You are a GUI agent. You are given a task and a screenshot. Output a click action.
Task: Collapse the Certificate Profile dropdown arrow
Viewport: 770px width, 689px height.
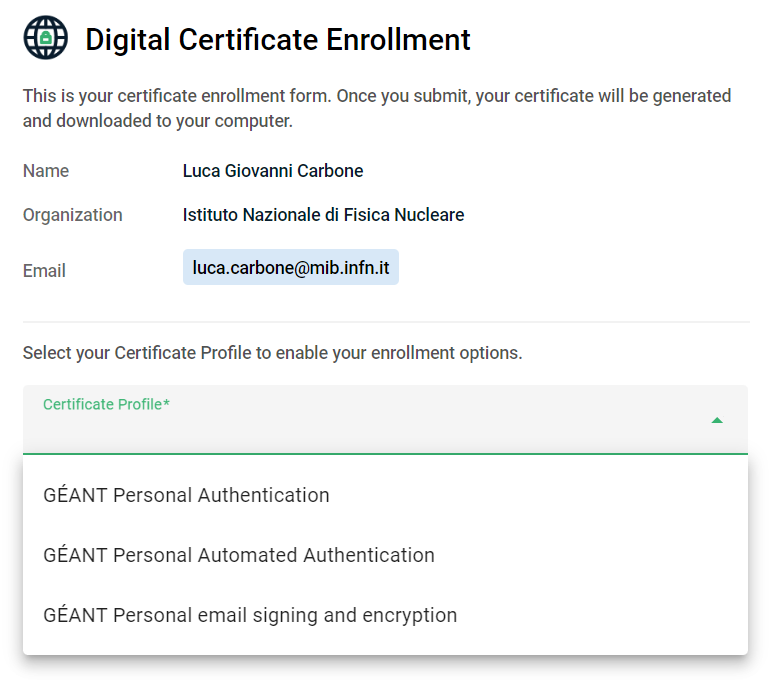(717, 420)
